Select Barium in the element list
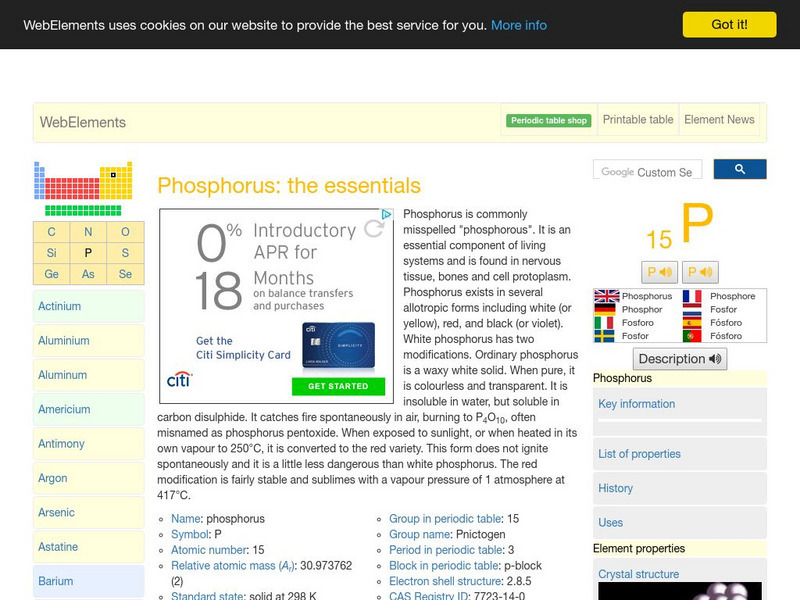 pyautogui.click(x=55, y=581)
